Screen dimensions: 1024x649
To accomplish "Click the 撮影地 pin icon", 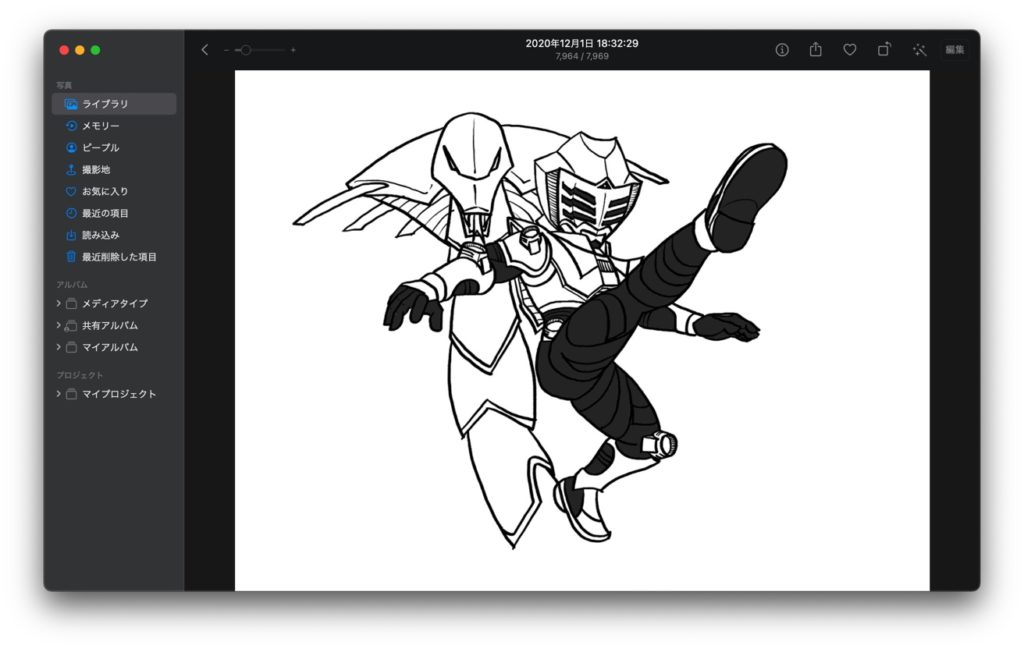I will (x=71, y=169).
